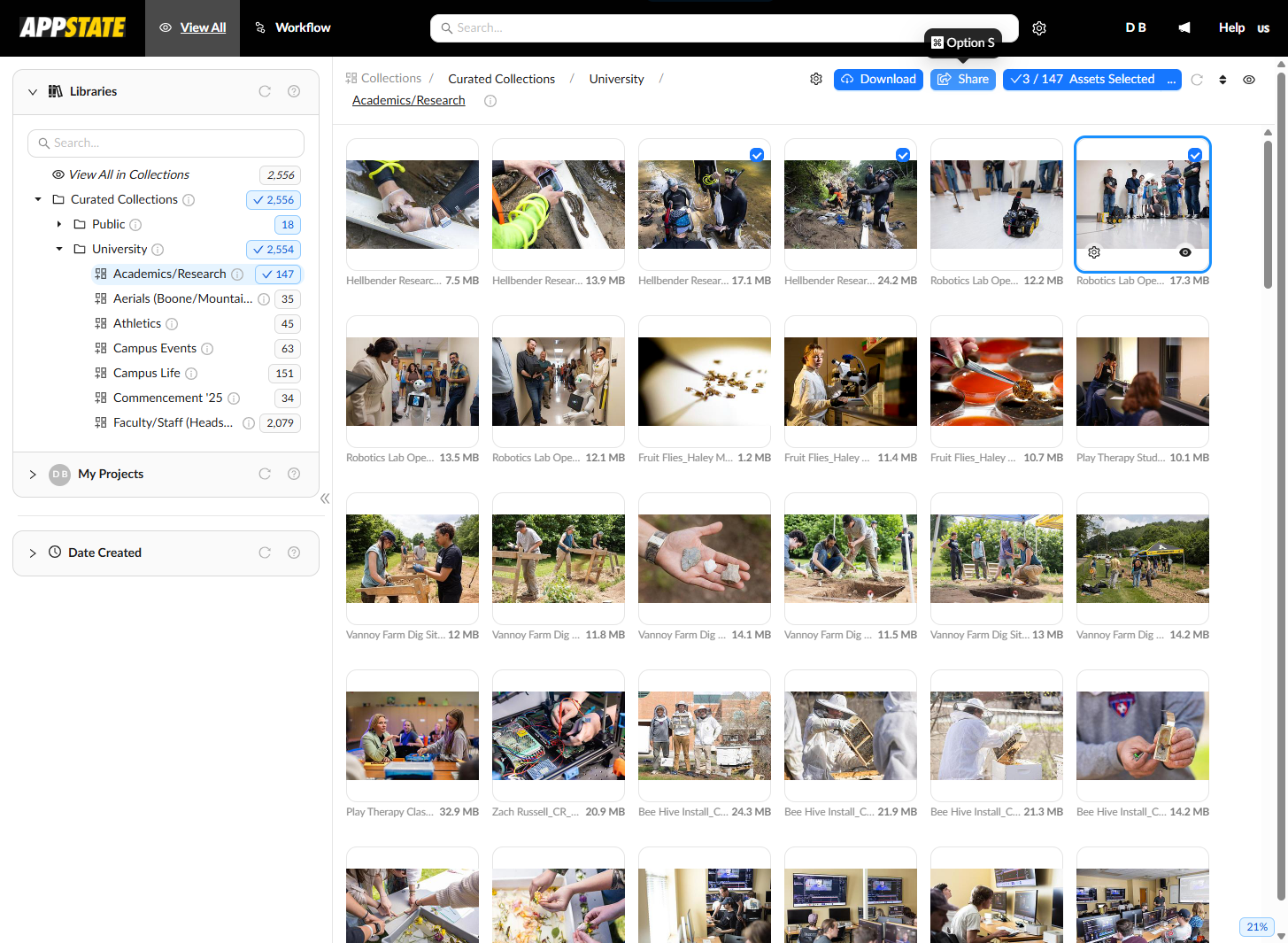The image size is (1288, 943).
Task: Click the megaphone announcements icon
Action: (x=1184, y=27)
